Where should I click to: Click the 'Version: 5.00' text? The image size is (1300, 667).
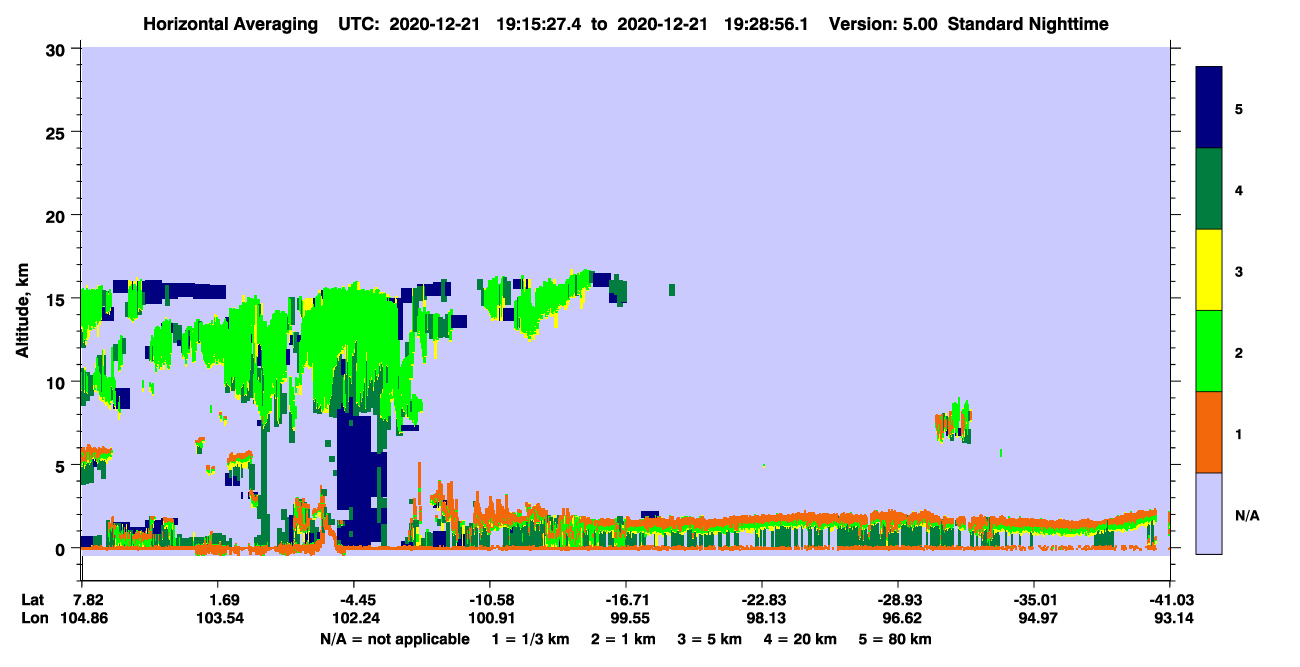(x=882, y=24)
